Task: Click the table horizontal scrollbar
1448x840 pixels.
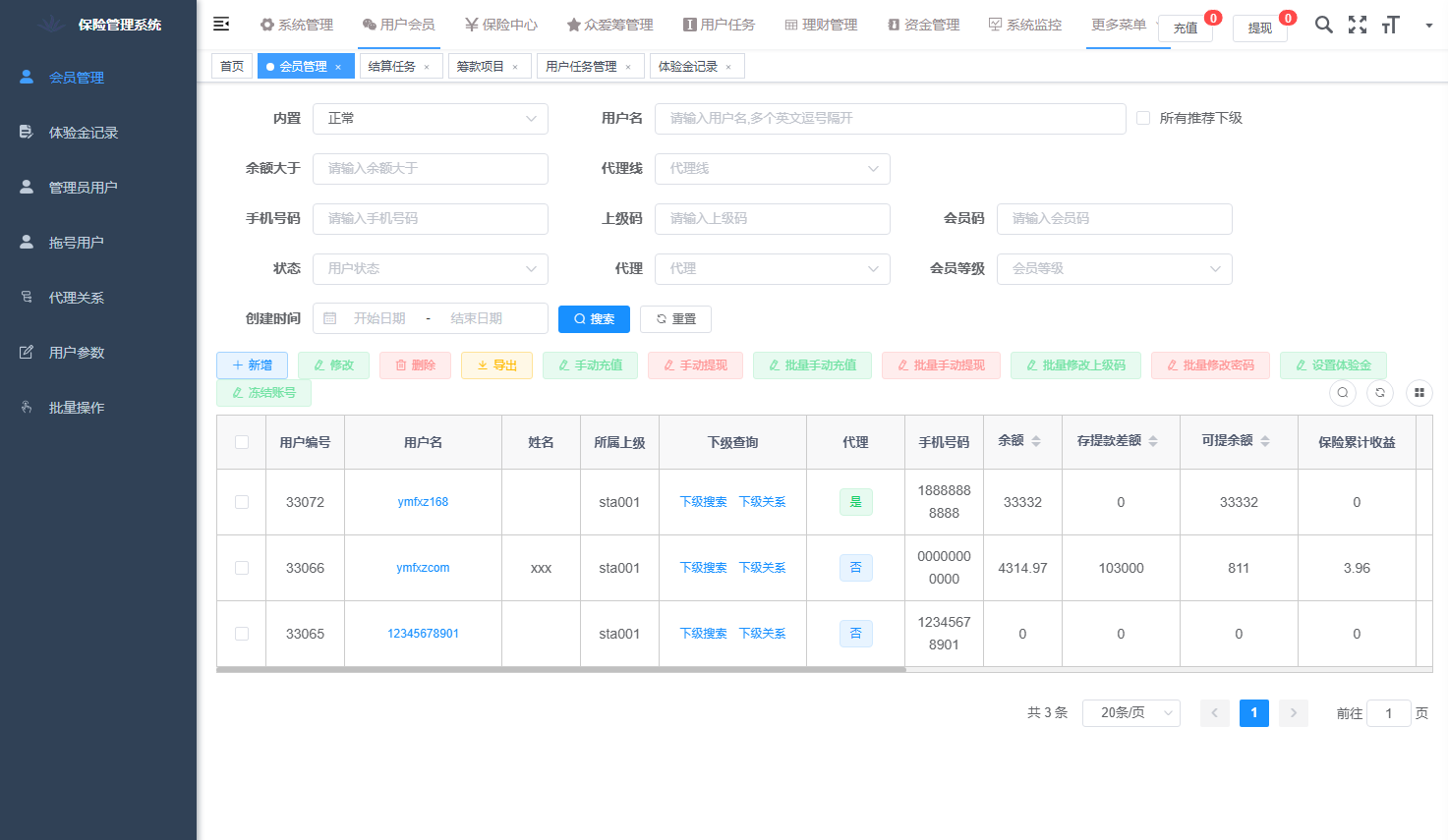Action: (560, 670)
